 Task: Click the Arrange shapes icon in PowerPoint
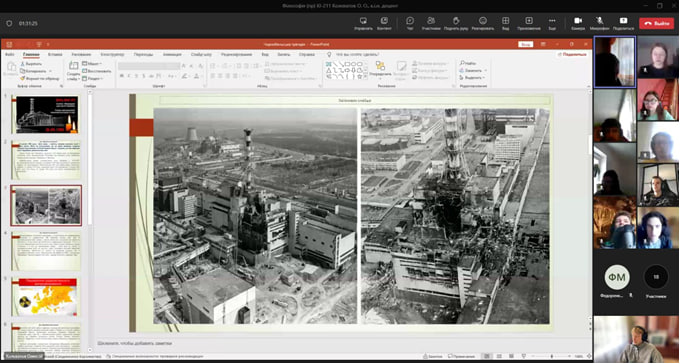point(380,69)
